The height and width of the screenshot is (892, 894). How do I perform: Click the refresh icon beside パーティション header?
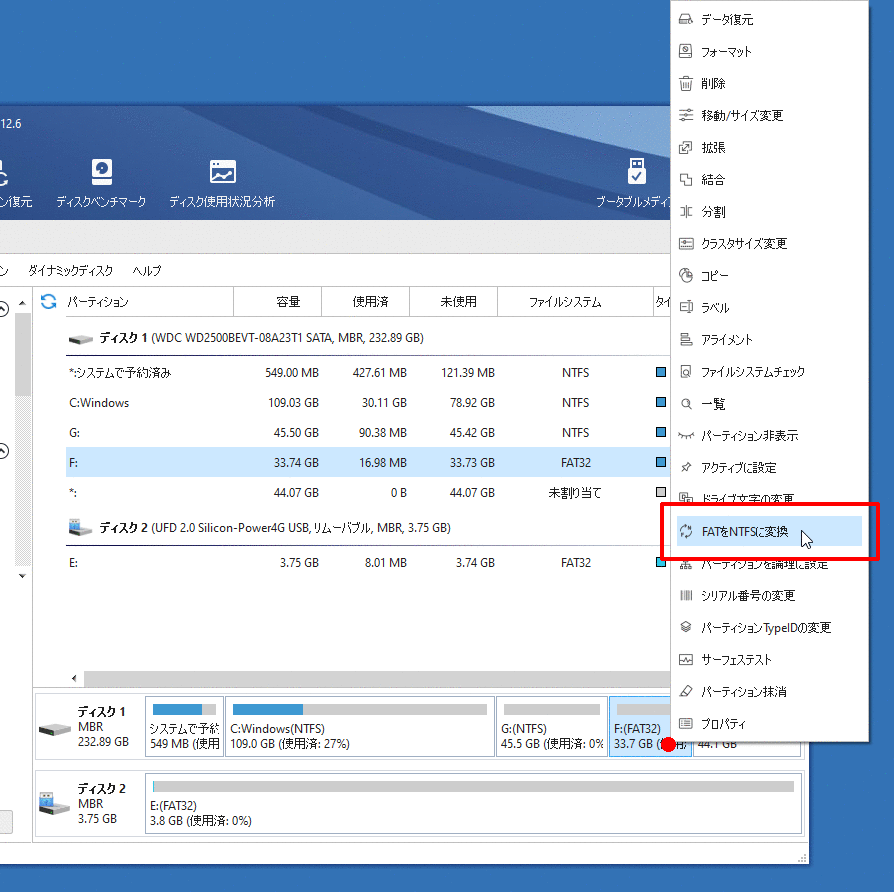click(x=47, y=301)
